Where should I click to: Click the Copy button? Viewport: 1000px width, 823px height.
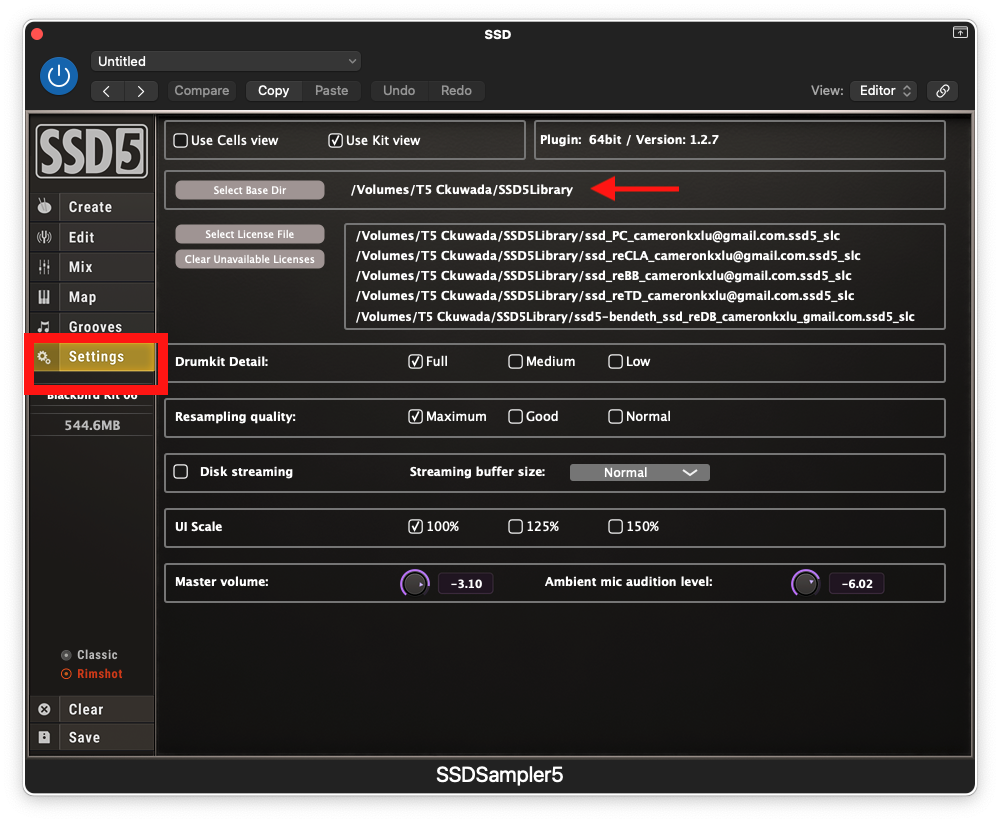[274, 91]
